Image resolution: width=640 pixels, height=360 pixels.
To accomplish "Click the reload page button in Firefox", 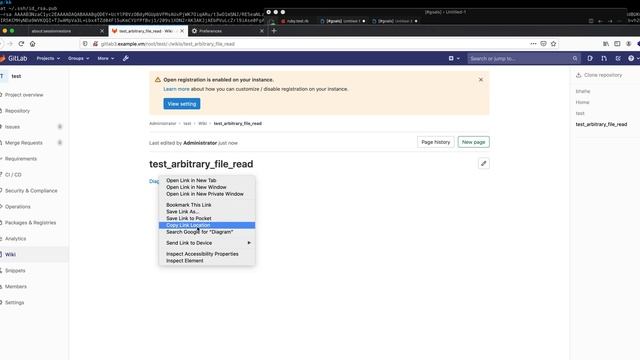I will click(21, 44).
